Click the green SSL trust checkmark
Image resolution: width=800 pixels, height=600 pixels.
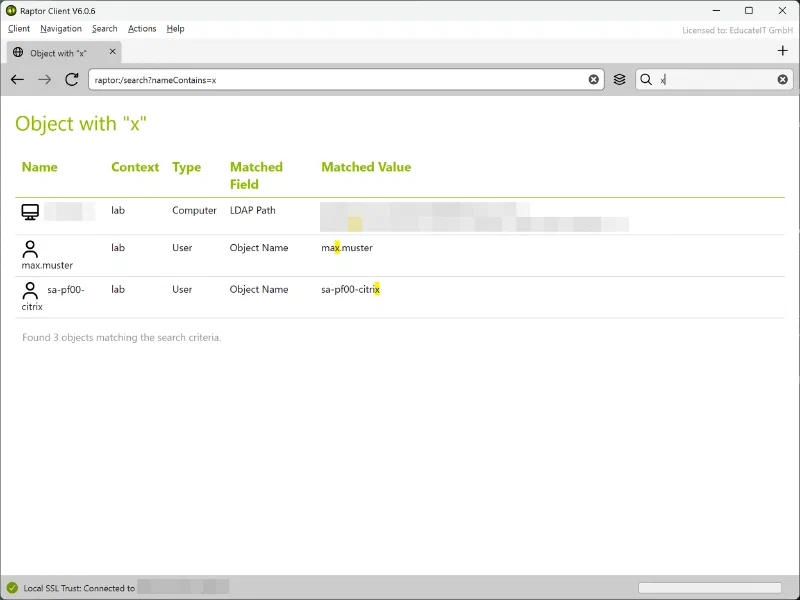tap(12, 588)
